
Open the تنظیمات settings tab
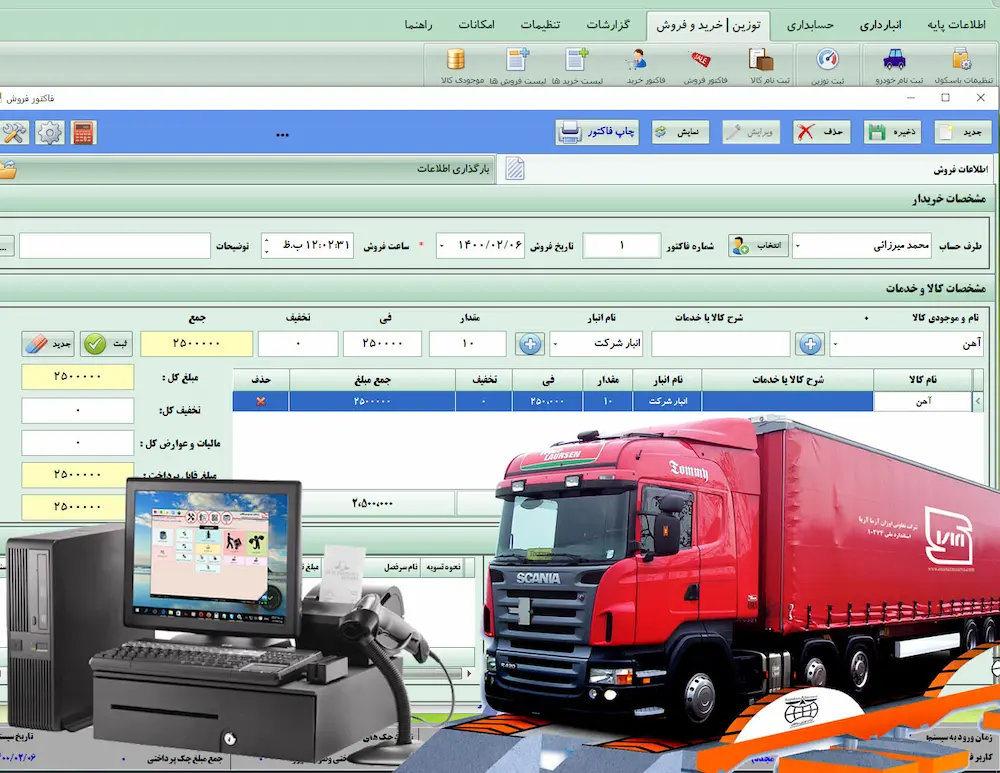(540, 25)
